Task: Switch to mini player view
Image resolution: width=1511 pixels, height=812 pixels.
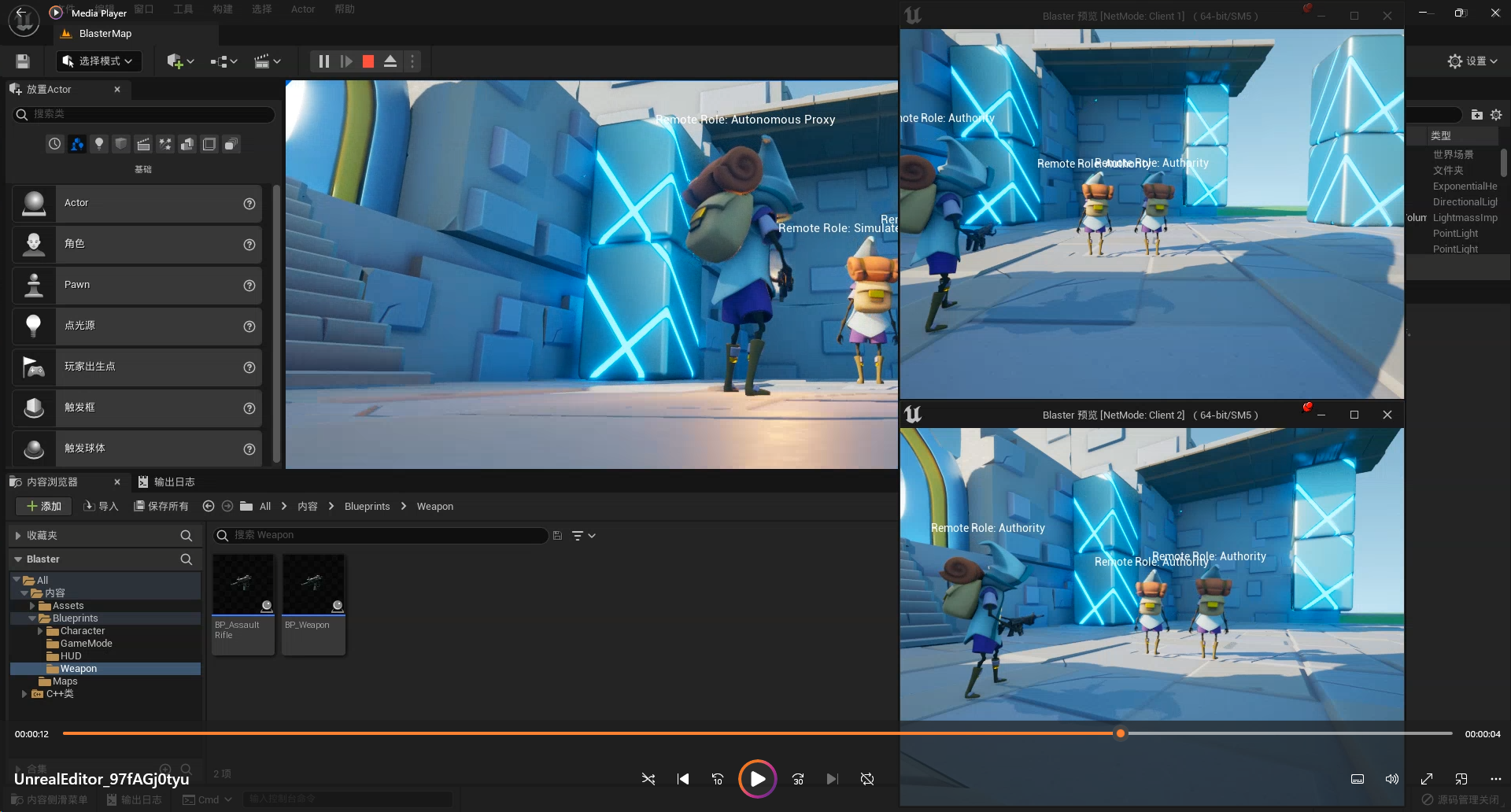Action: pyautogui.click(x=1461, y=779)
